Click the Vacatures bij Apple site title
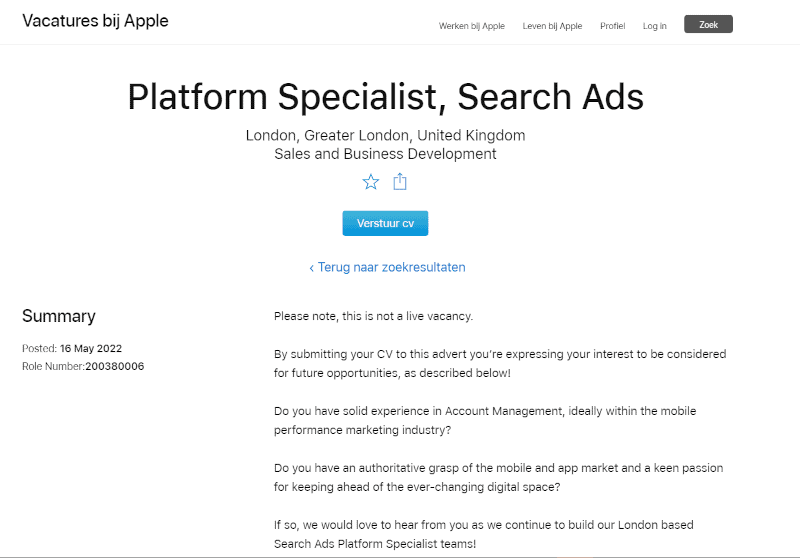This screenshot has height=558, width=800. tap(95, 21)
